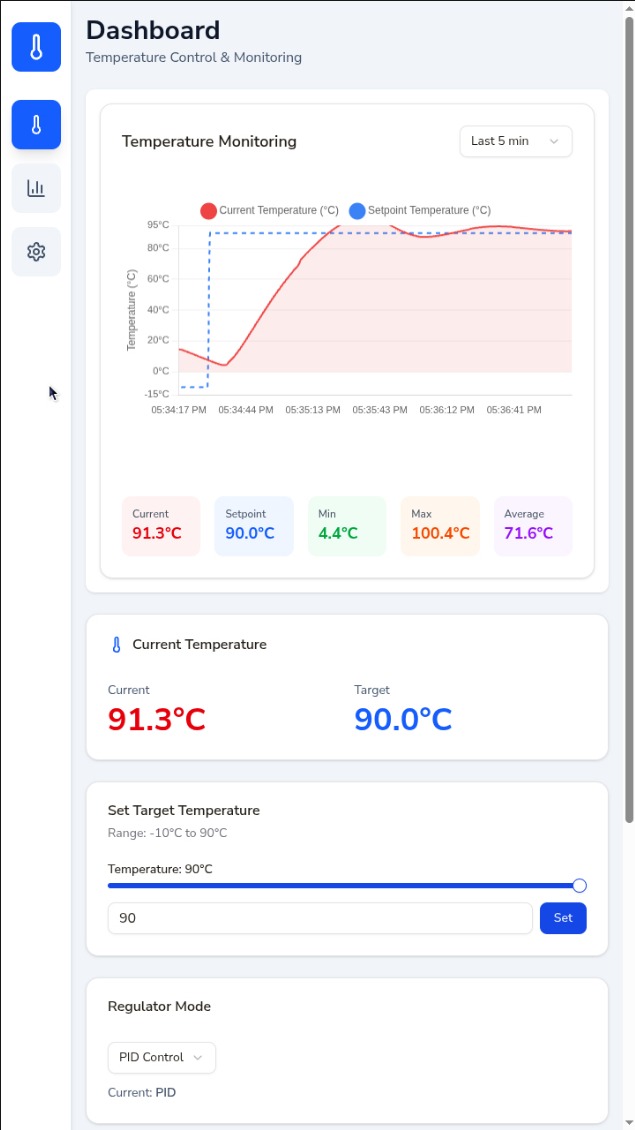Click the large blue 90.0°C target reading
This screenshot has width=635, height=1130.
click(x=403, y=719)
